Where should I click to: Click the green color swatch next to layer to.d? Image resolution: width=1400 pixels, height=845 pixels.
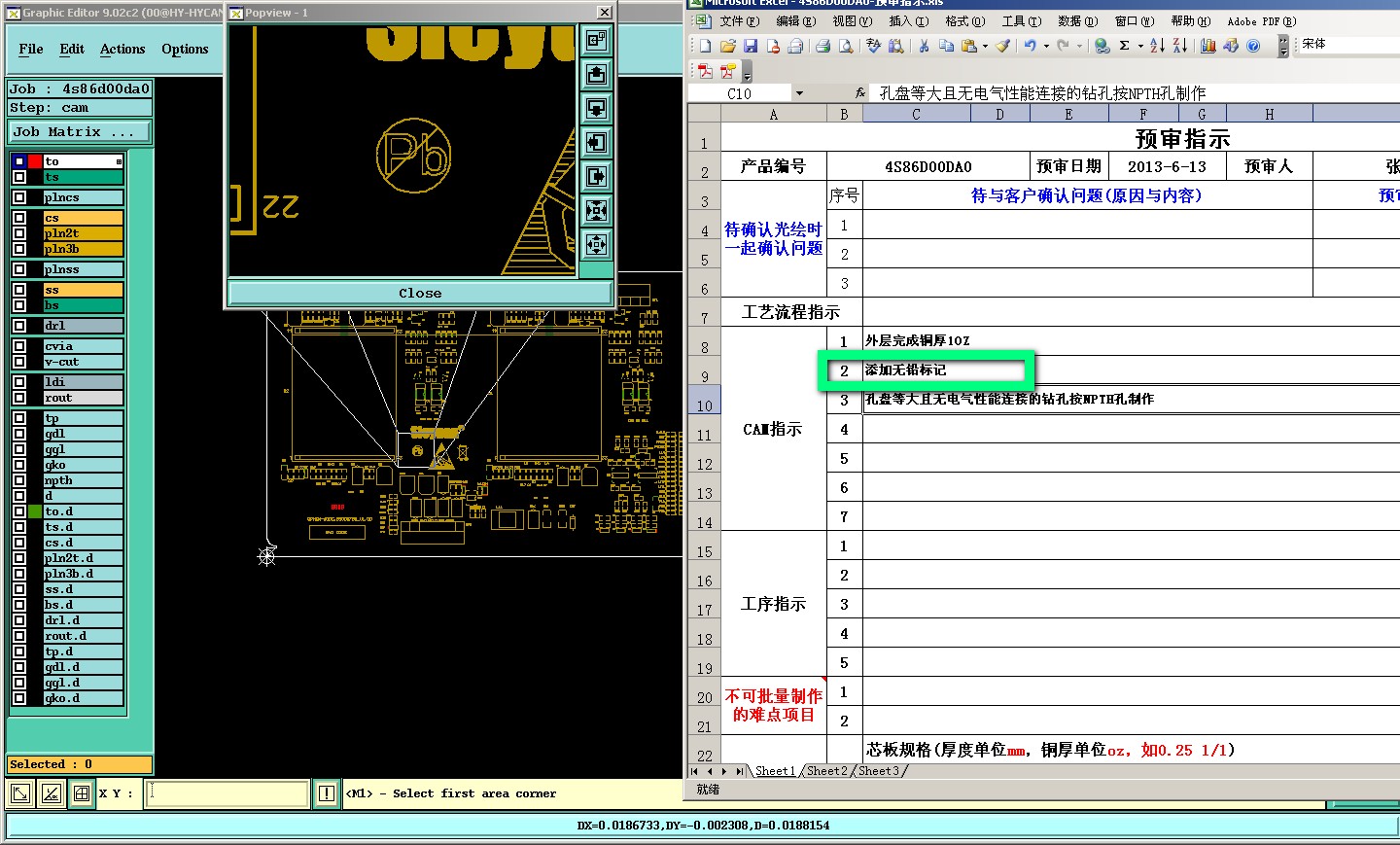click(35, 511)
